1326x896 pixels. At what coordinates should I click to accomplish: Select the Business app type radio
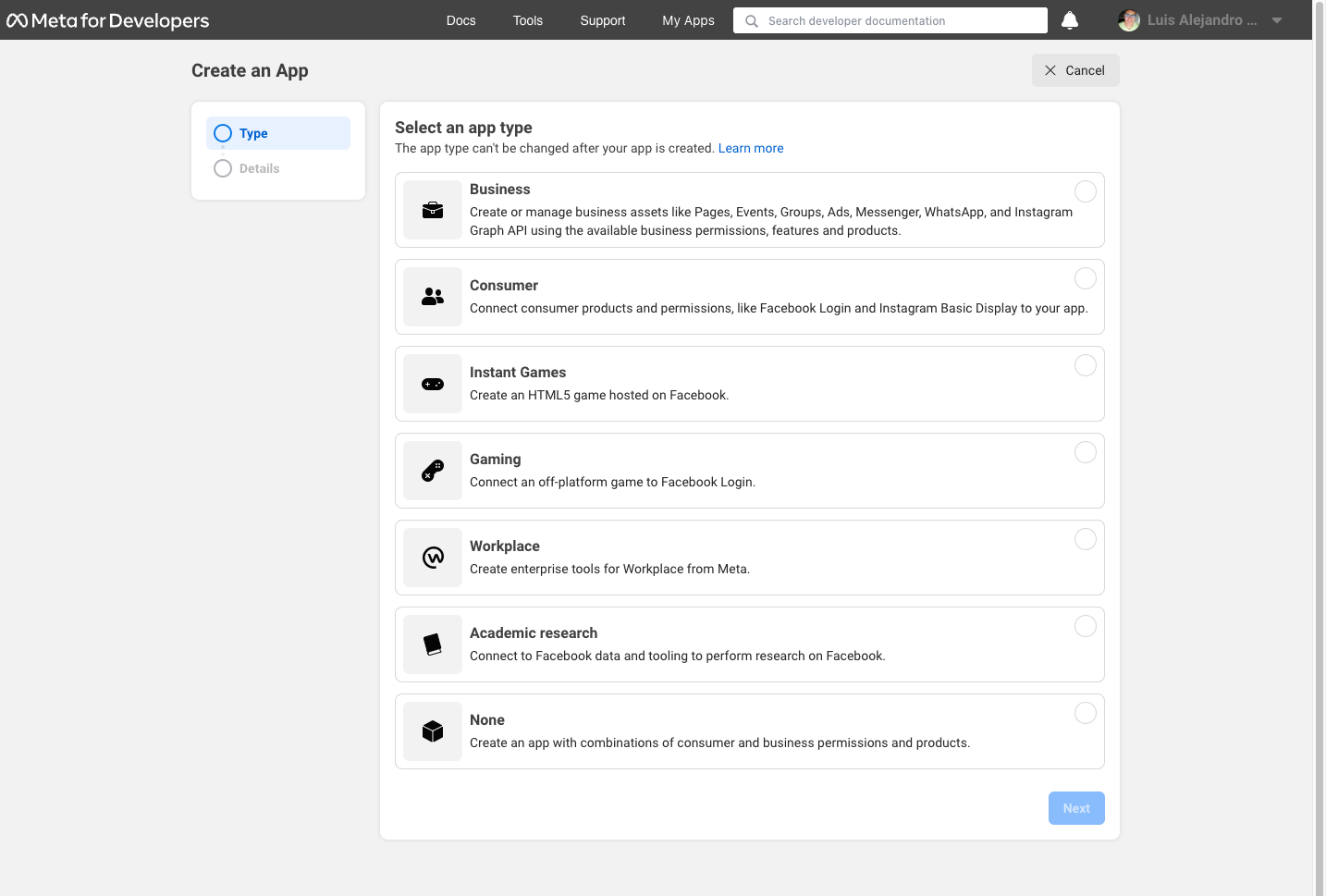1086,191
